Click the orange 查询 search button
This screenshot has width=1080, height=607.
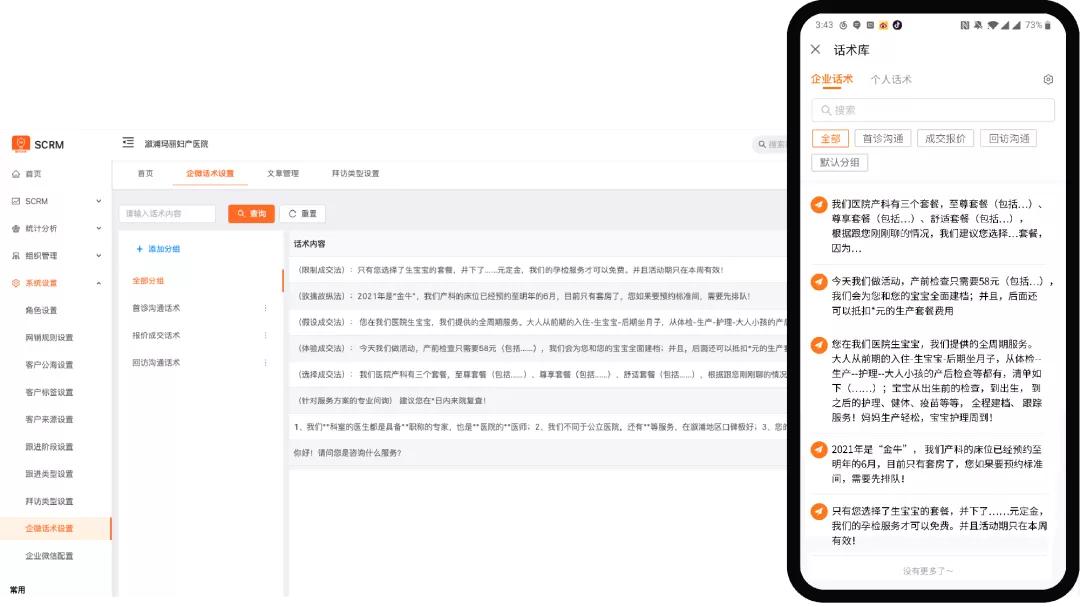(x=251, y=214)
